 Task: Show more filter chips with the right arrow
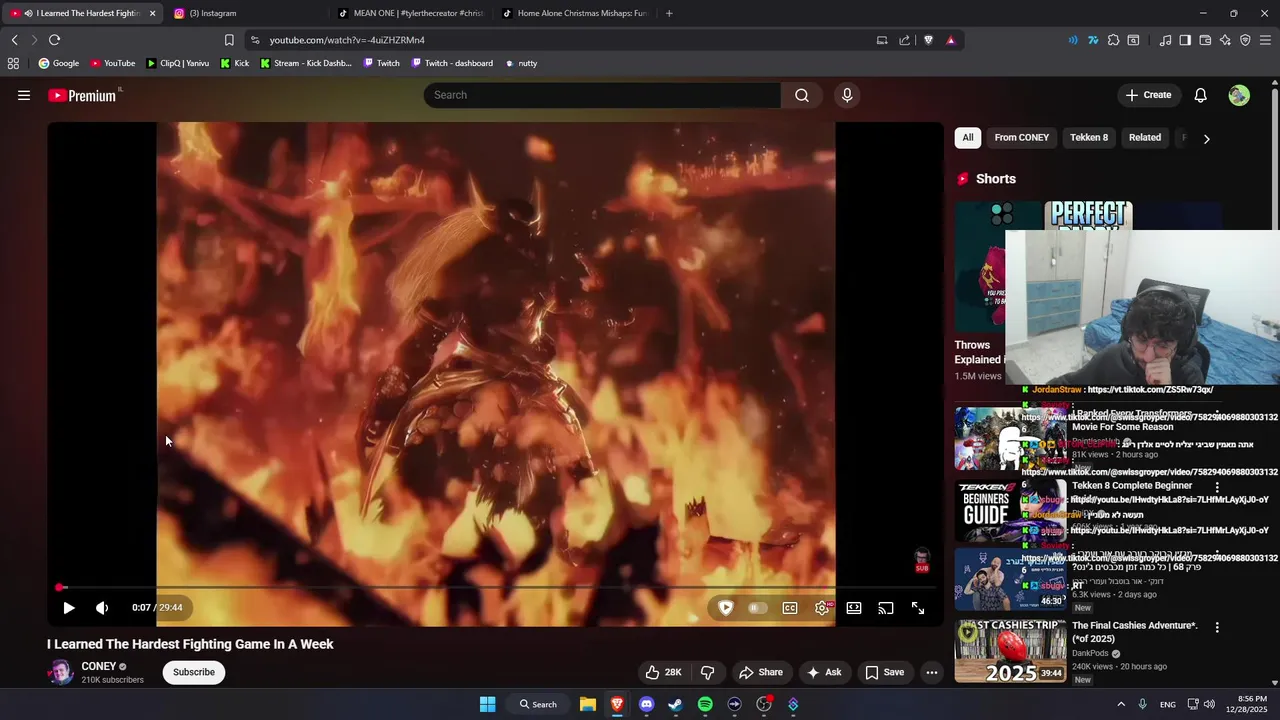pos(1206,139)
